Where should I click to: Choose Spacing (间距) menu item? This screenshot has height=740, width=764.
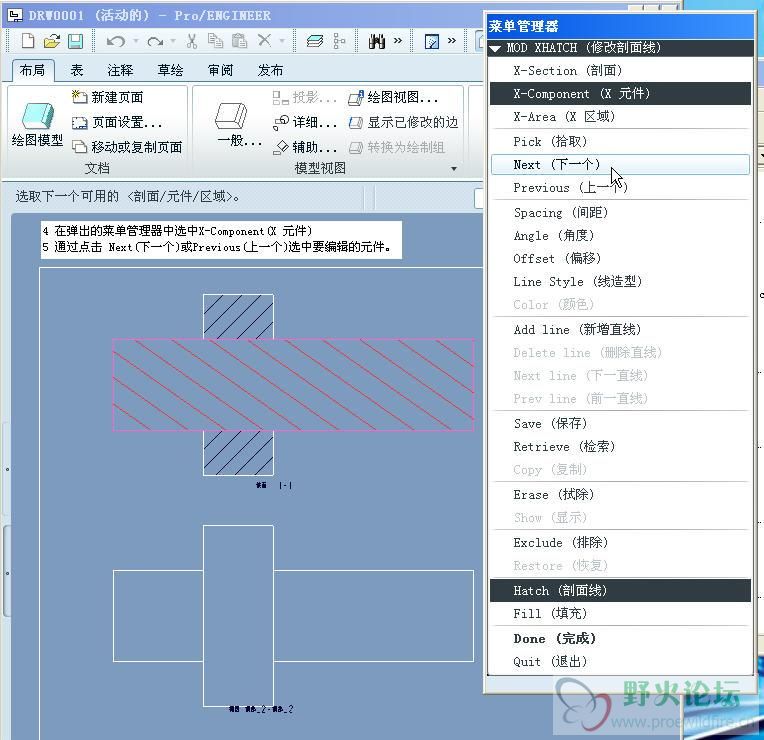click(x=620, y=213)
